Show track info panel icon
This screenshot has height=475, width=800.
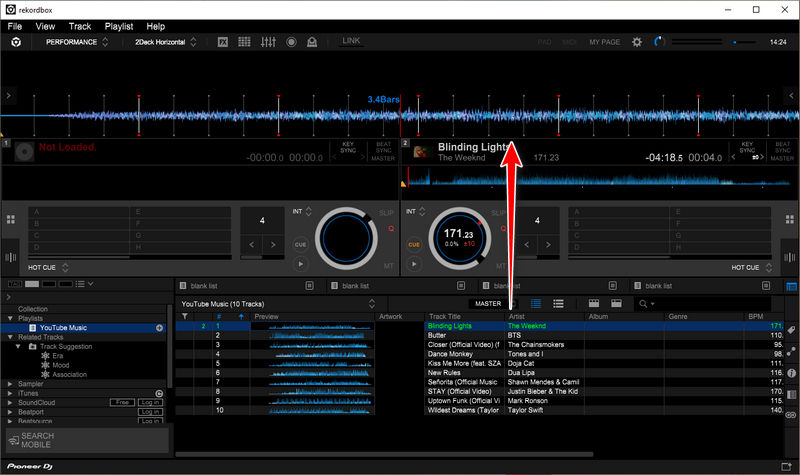tap(791, 373)
